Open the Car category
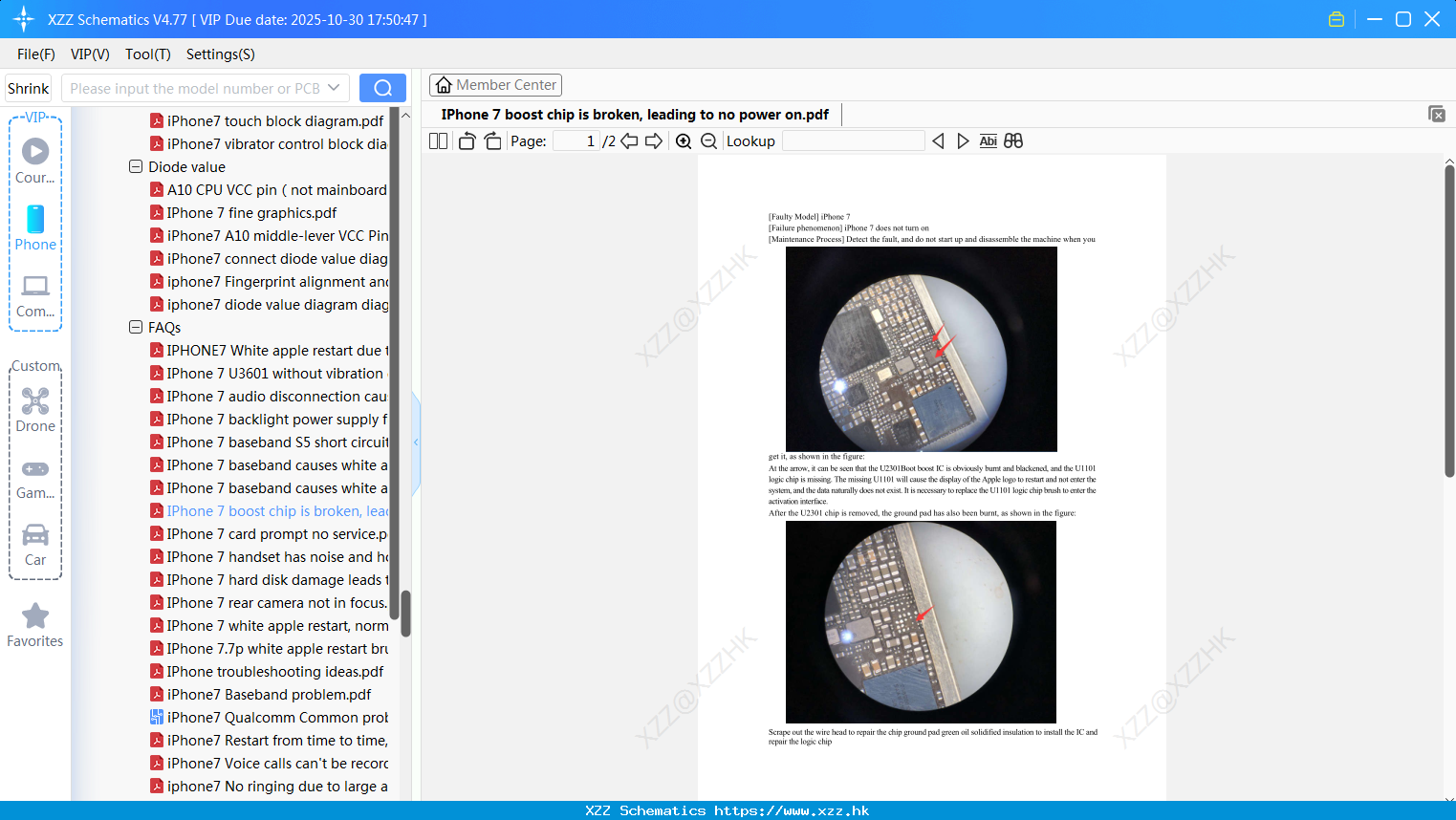Screen dimensions: 1456x820 click(x=35, y=545)
